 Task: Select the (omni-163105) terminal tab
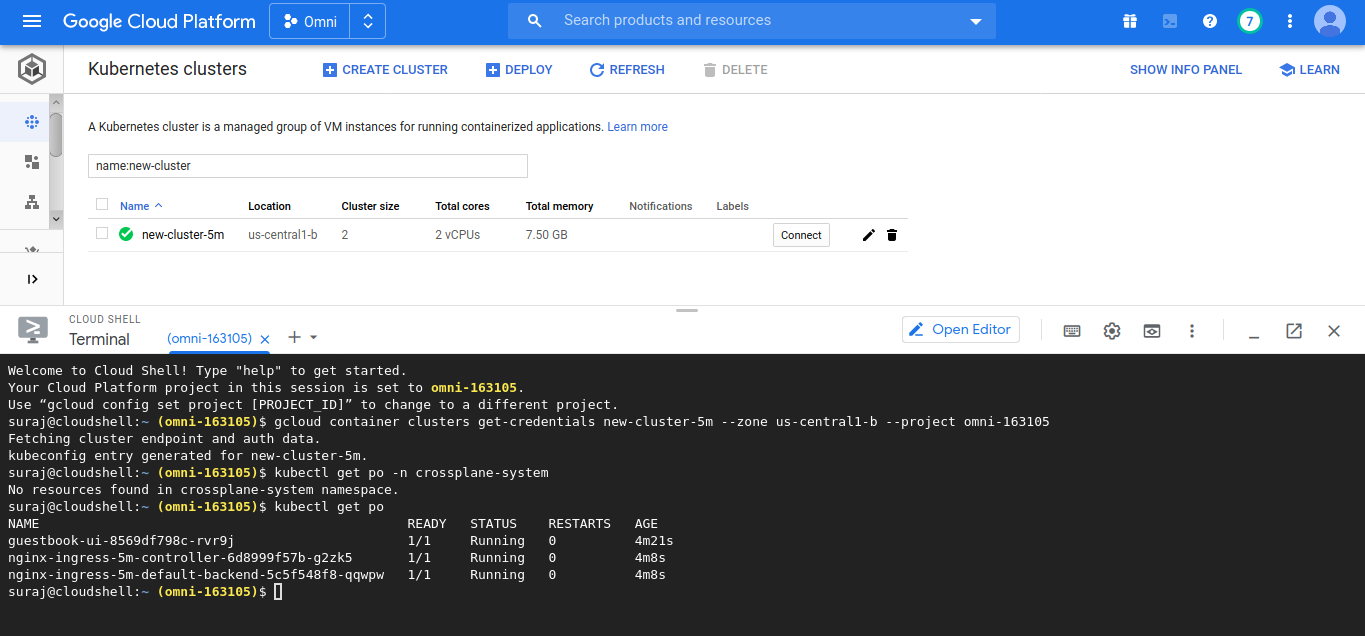point(209,339)
